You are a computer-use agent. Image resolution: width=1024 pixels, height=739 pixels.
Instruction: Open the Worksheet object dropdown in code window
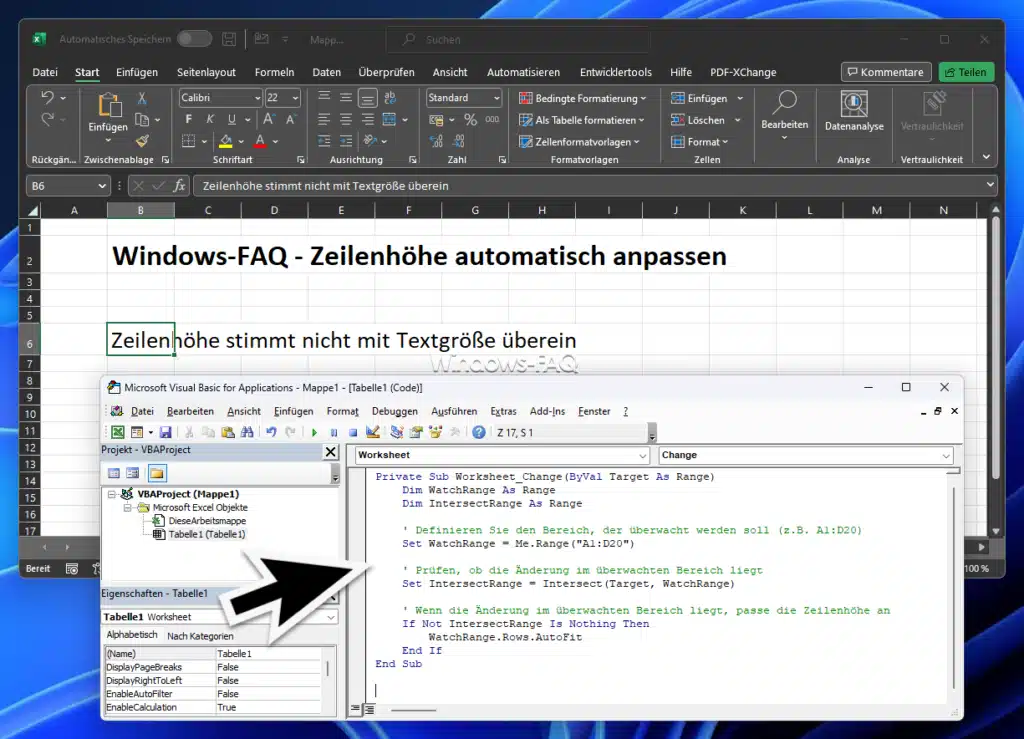642,455
